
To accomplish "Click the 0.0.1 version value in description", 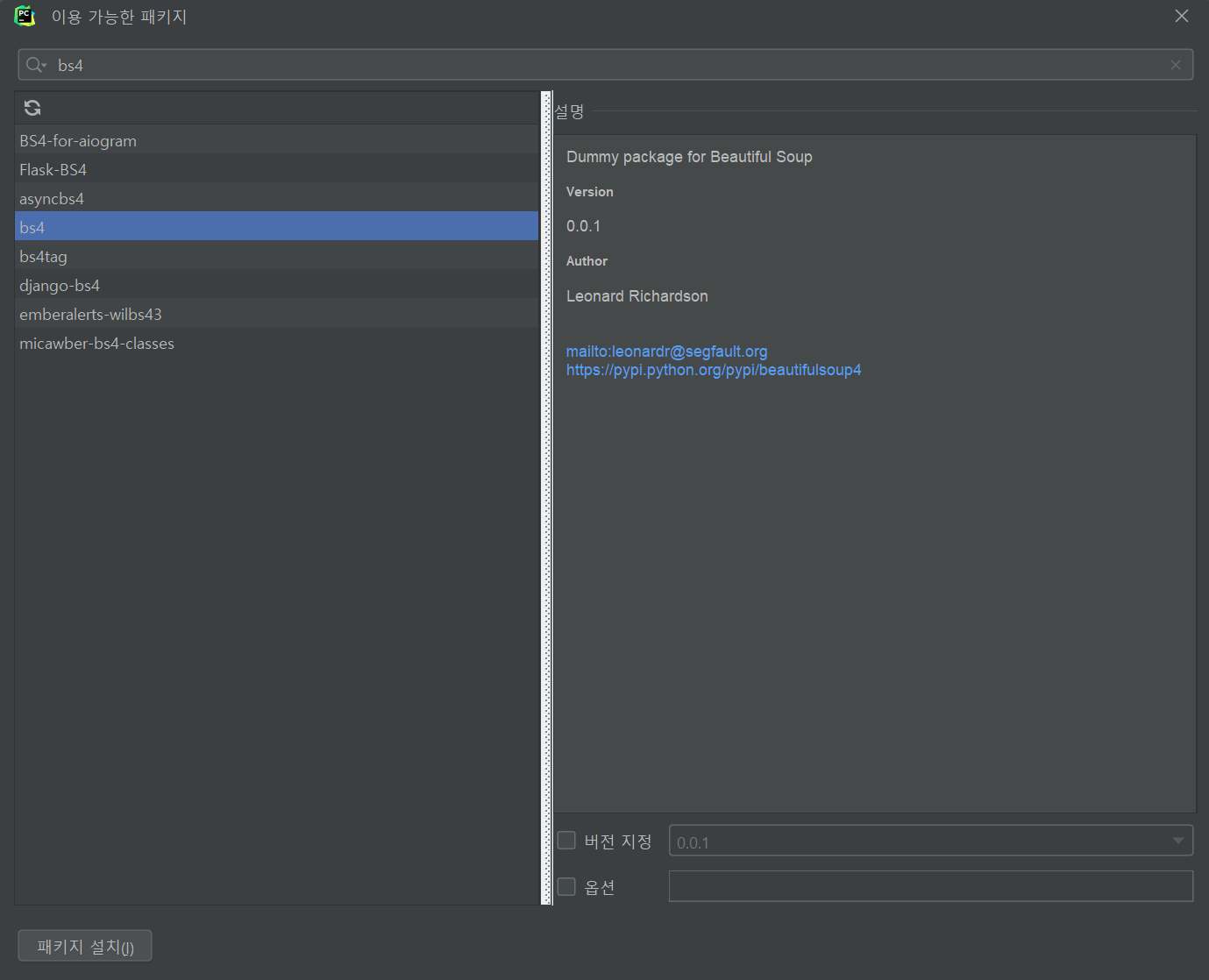I will tap(583, 226).
